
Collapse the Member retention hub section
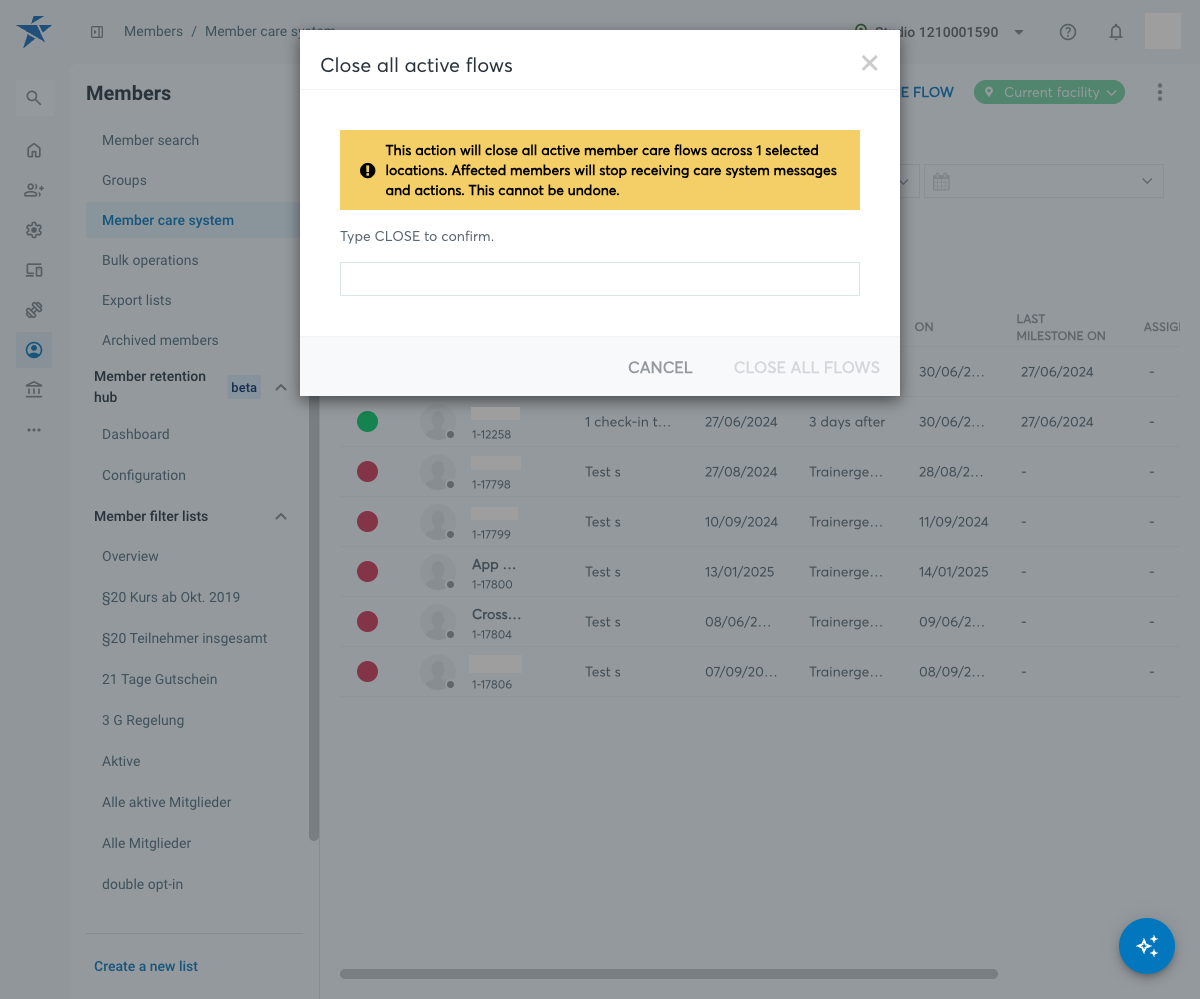point(281,387)
